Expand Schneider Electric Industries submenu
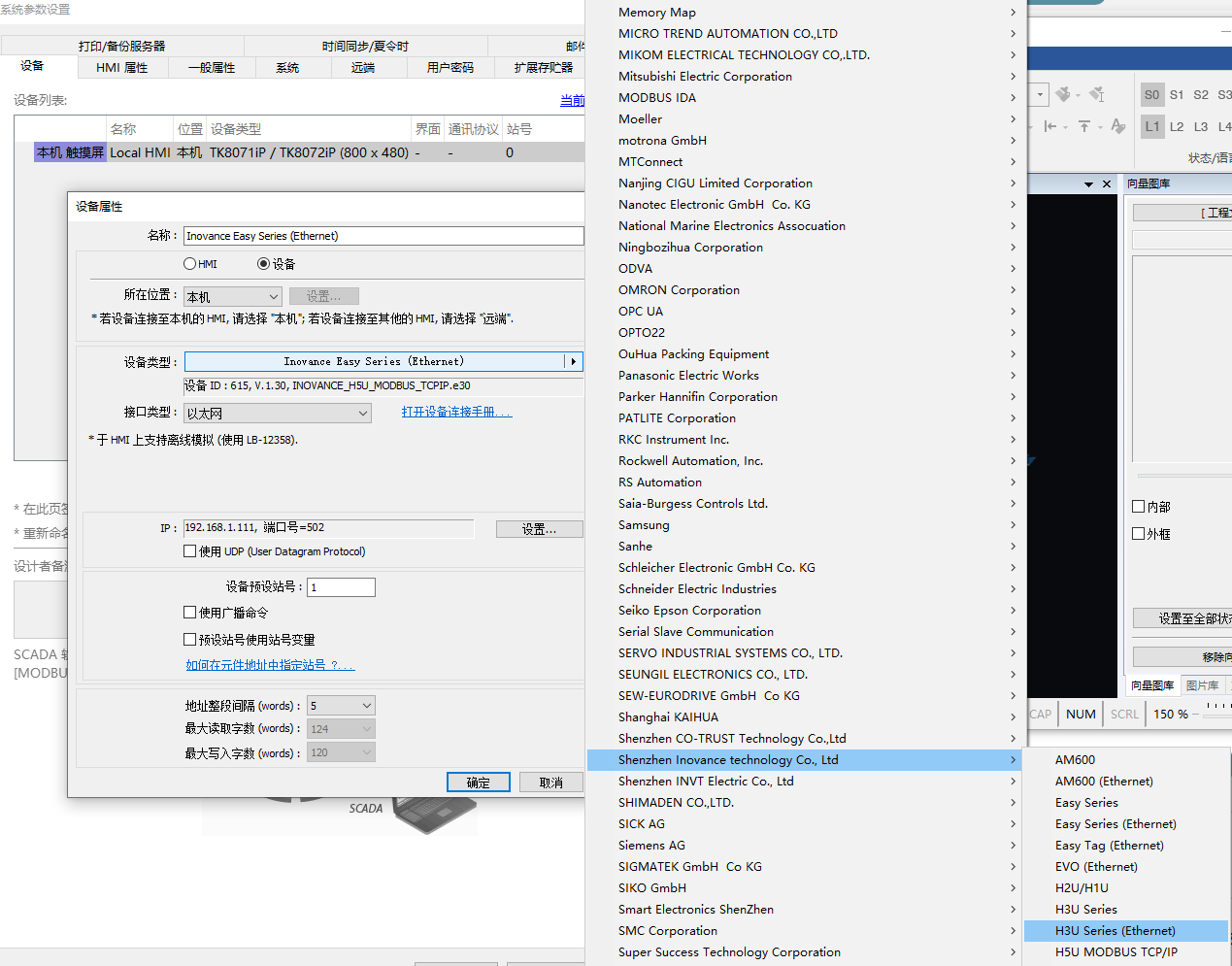Viewport: 1232px width, 966px height. click(803, 589)
